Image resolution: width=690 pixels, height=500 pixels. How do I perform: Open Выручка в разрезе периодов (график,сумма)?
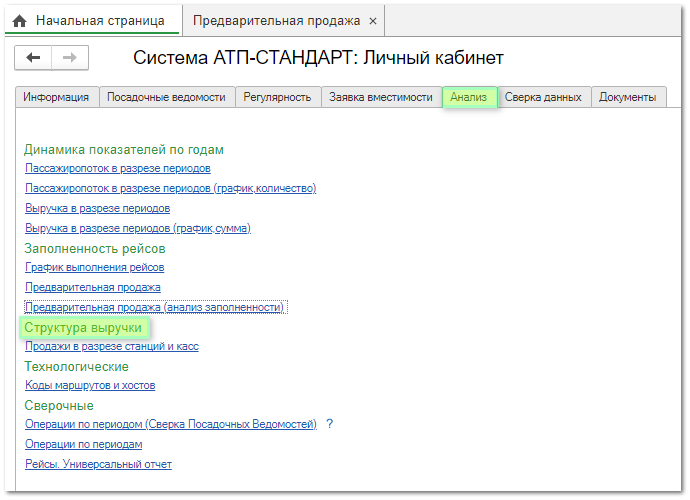(137, 228)
